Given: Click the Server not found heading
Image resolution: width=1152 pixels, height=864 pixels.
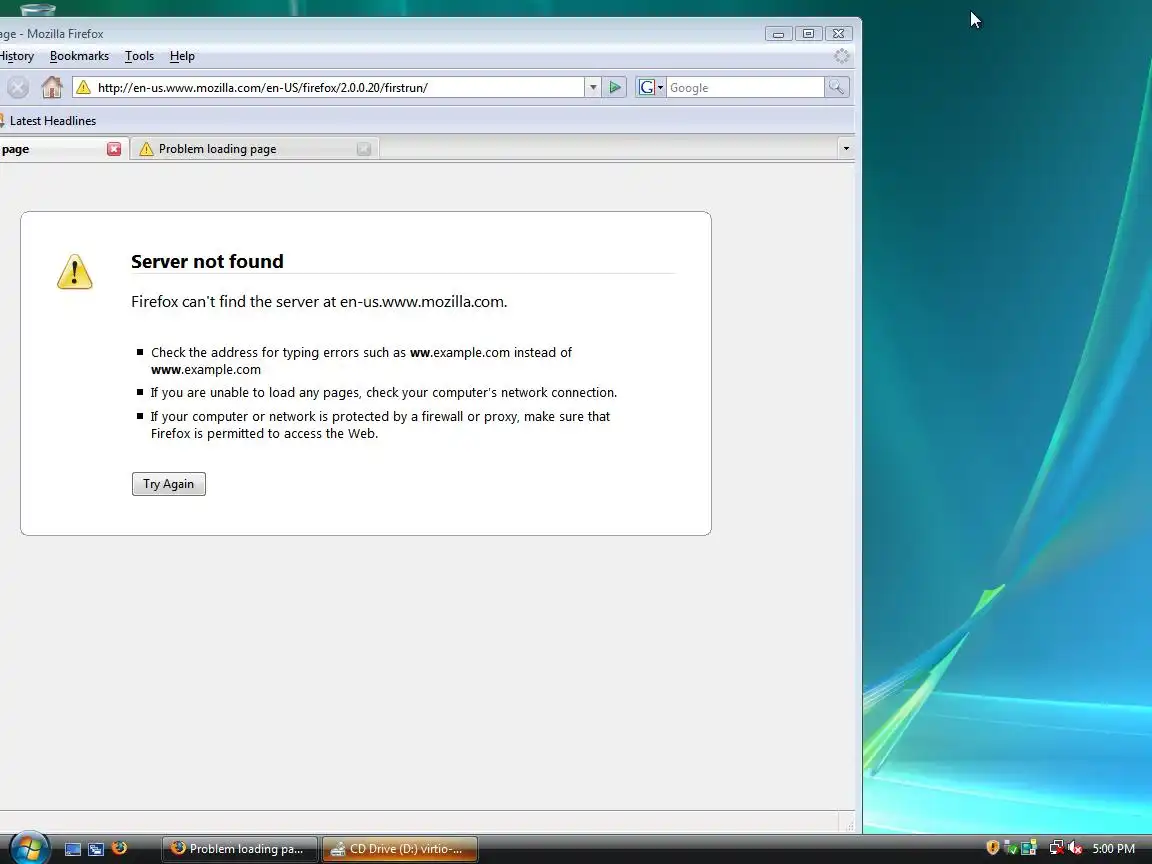Looking at the screenshot, I should pyautogui.click(x=207, y=262).
